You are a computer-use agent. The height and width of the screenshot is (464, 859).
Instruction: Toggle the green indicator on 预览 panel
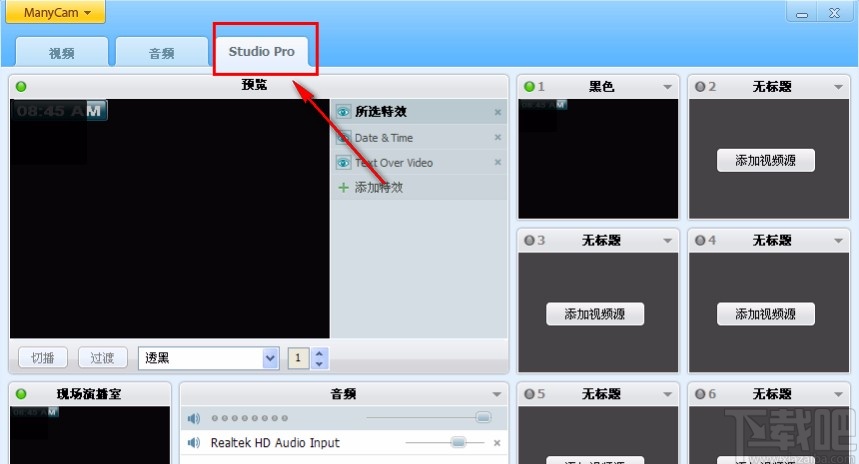coord(21,87)
